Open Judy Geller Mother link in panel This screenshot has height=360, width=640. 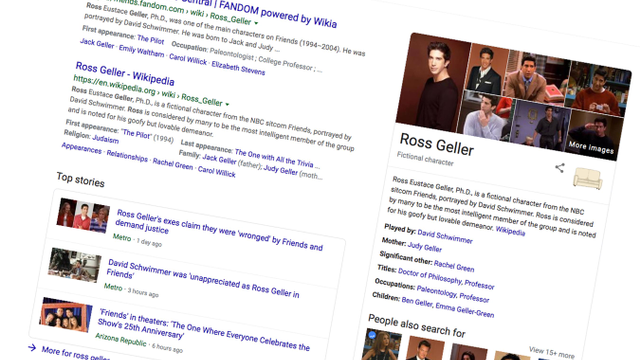424,247
